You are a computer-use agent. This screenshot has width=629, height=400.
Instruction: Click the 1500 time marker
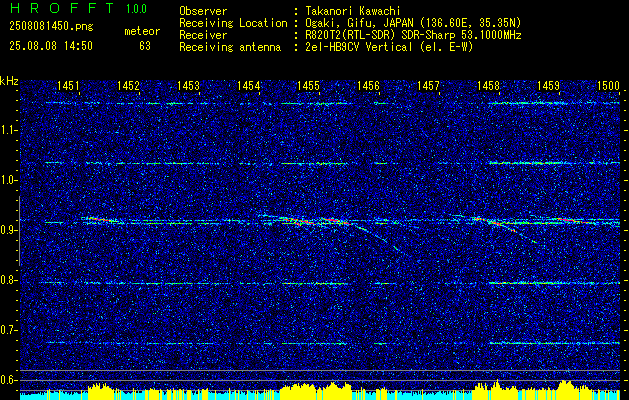609,85
